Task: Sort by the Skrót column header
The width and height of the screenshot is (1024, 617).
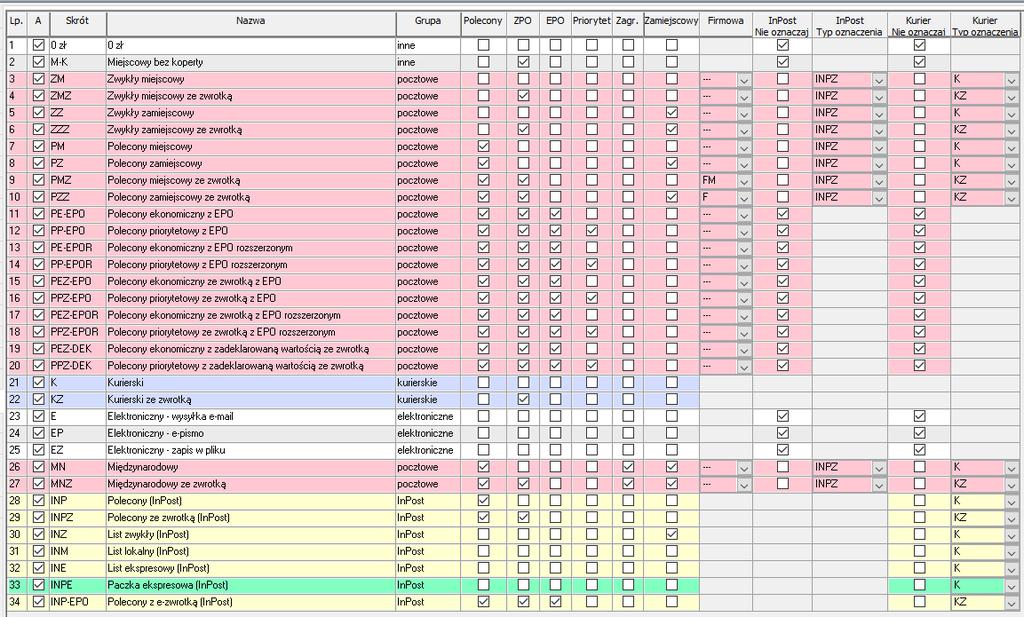Action: (78, 24)
